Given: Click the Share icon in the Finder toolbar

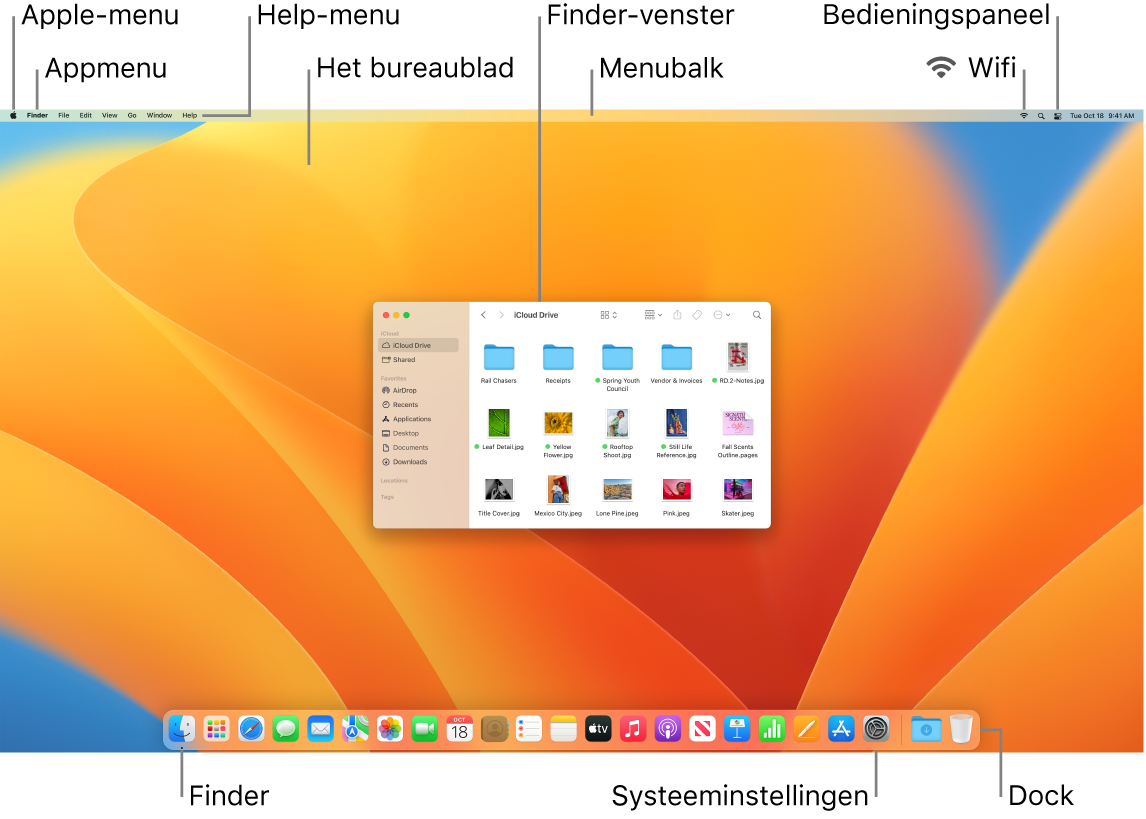Looking at the screenshot, I should pyautogui.click(x=678, y=314).
